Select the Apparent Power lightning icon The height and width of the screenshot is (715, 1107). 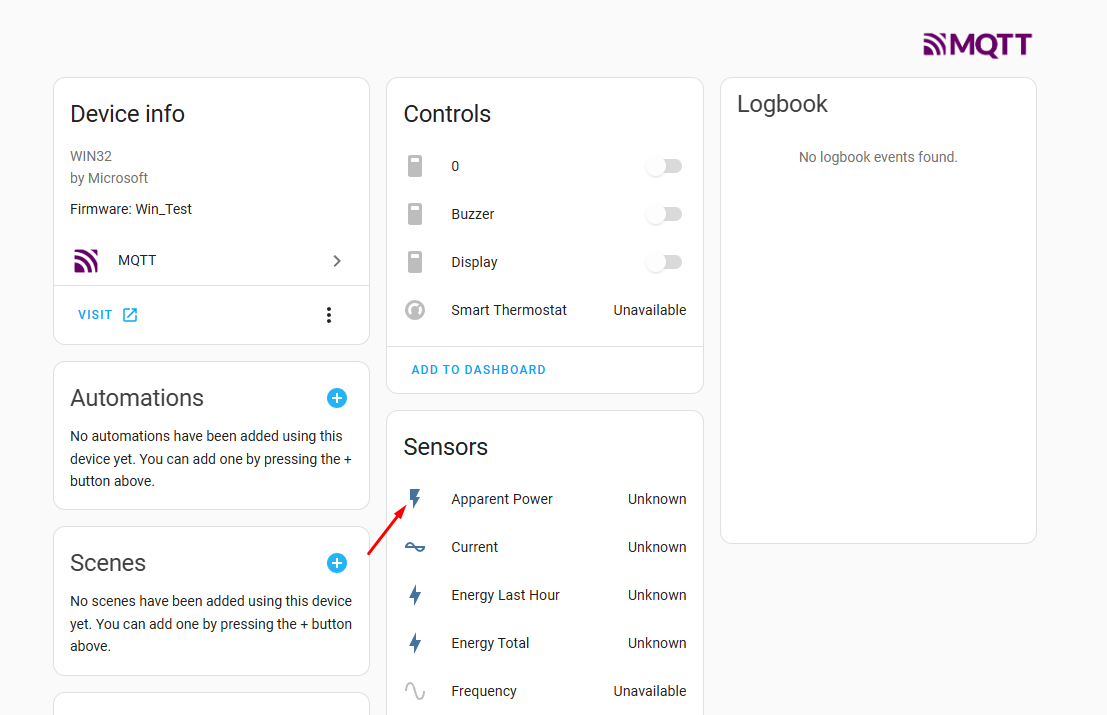coord(415,498)
